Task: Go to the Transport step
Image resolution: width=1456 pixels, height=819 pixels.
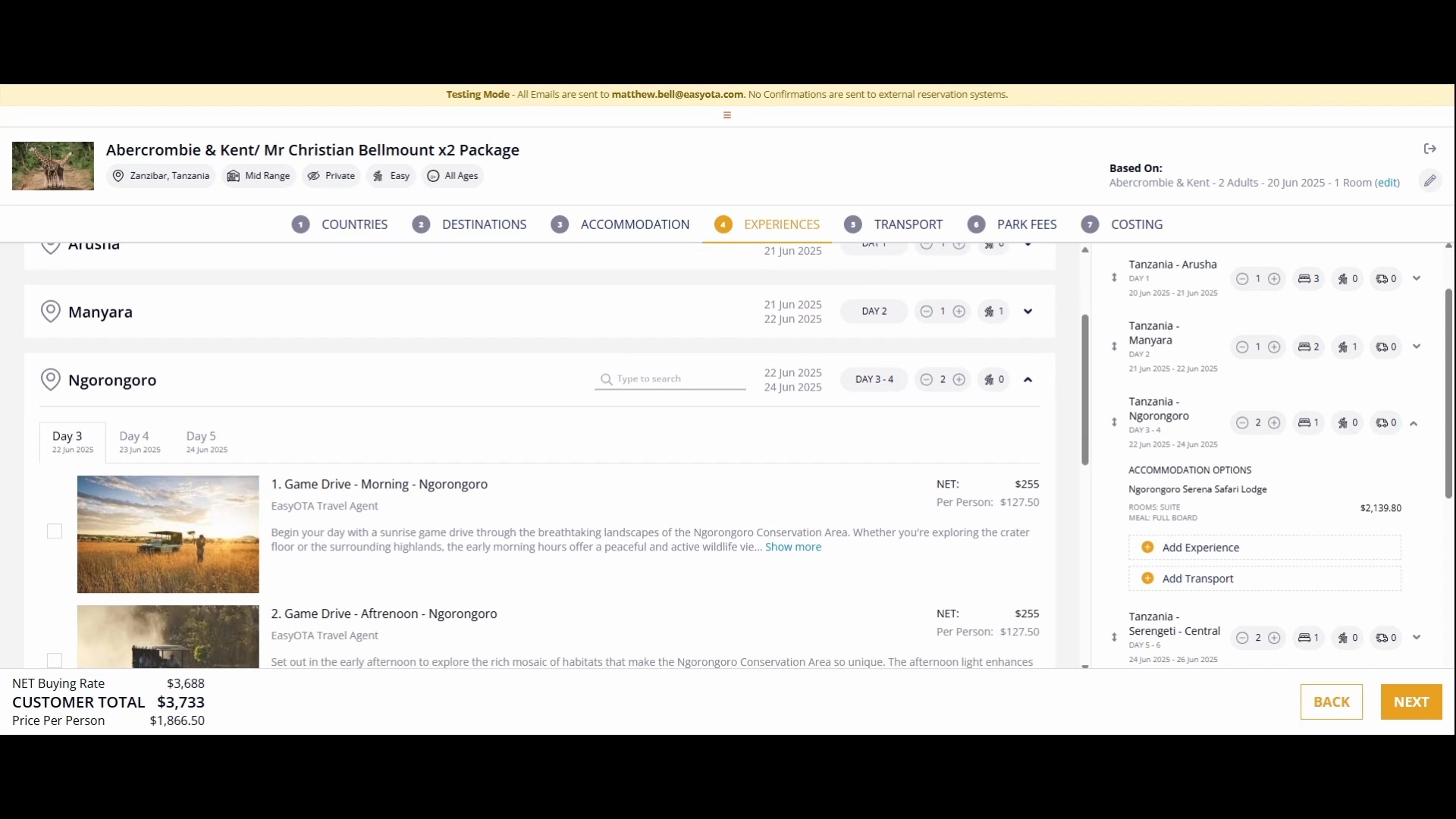Action: [x=893, y=224]
